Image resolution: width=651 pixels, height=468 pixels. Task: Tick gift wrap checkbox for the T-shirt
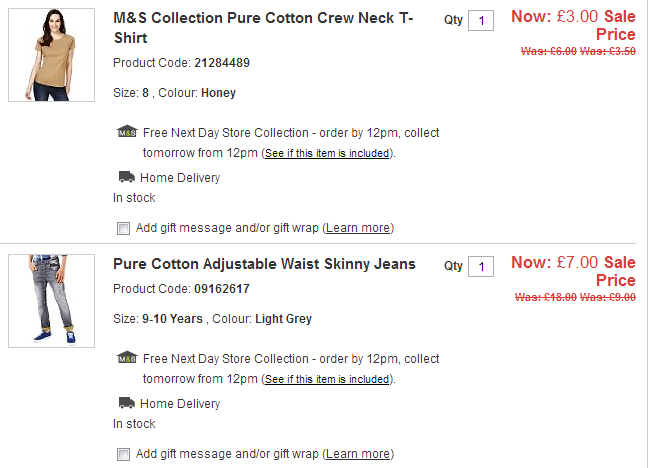[123, 228]
